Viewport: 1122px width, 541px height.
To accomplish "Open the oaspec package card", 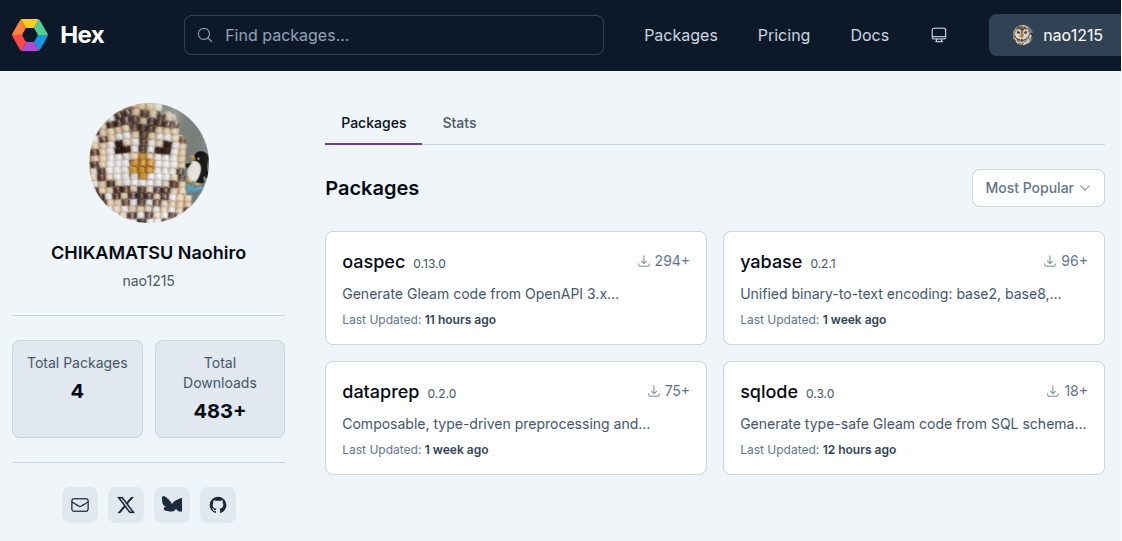I will 515,288.
